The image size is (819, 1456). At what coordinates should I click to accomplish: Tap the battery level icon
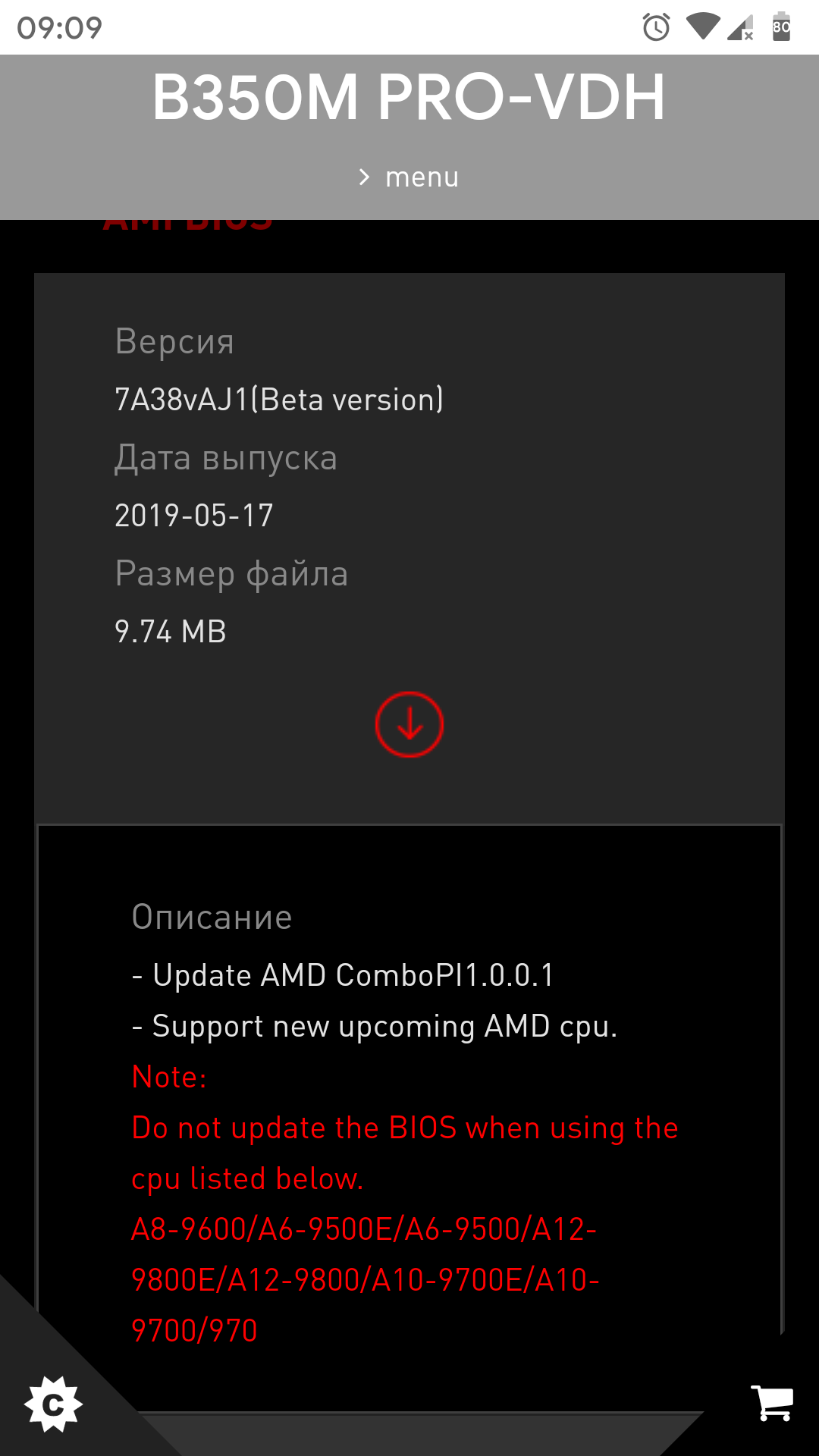781,27
